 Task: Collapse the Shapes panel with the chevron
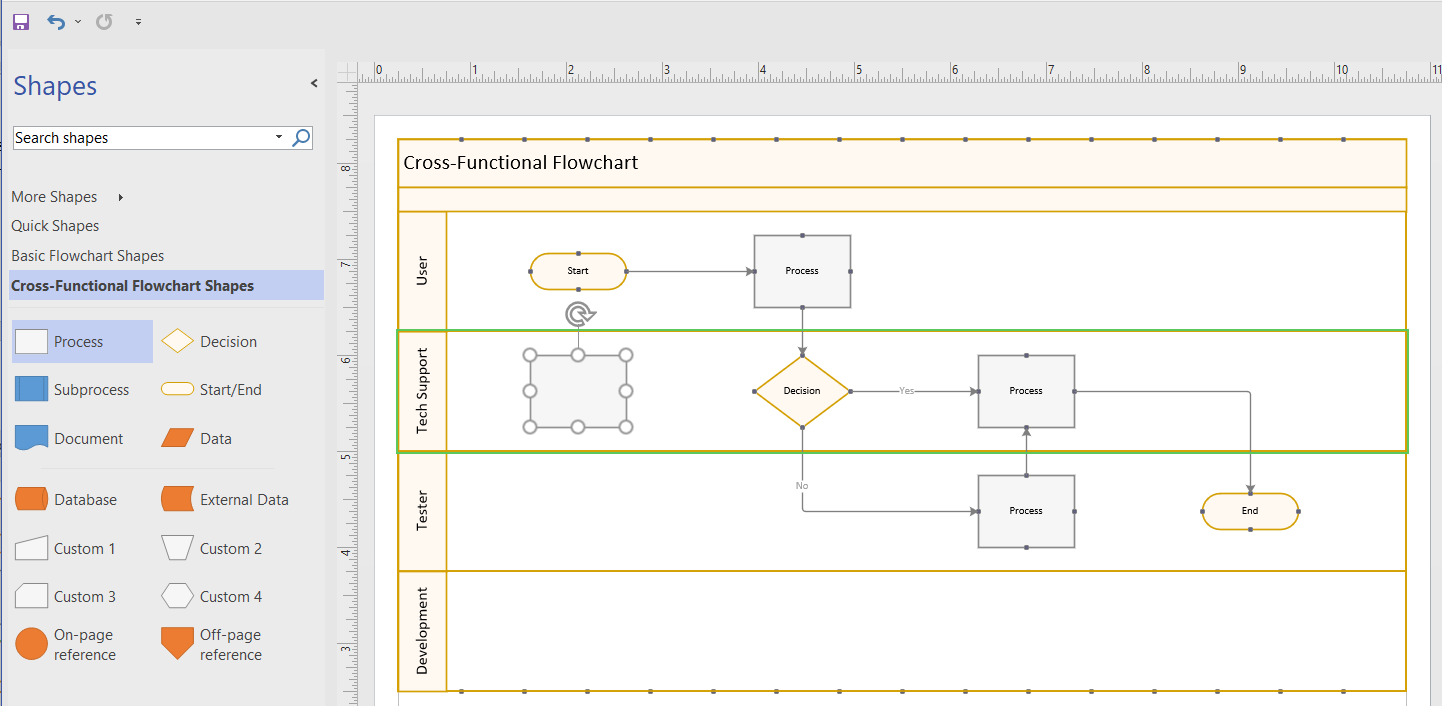pyautogui.click(x=313, y=83)
